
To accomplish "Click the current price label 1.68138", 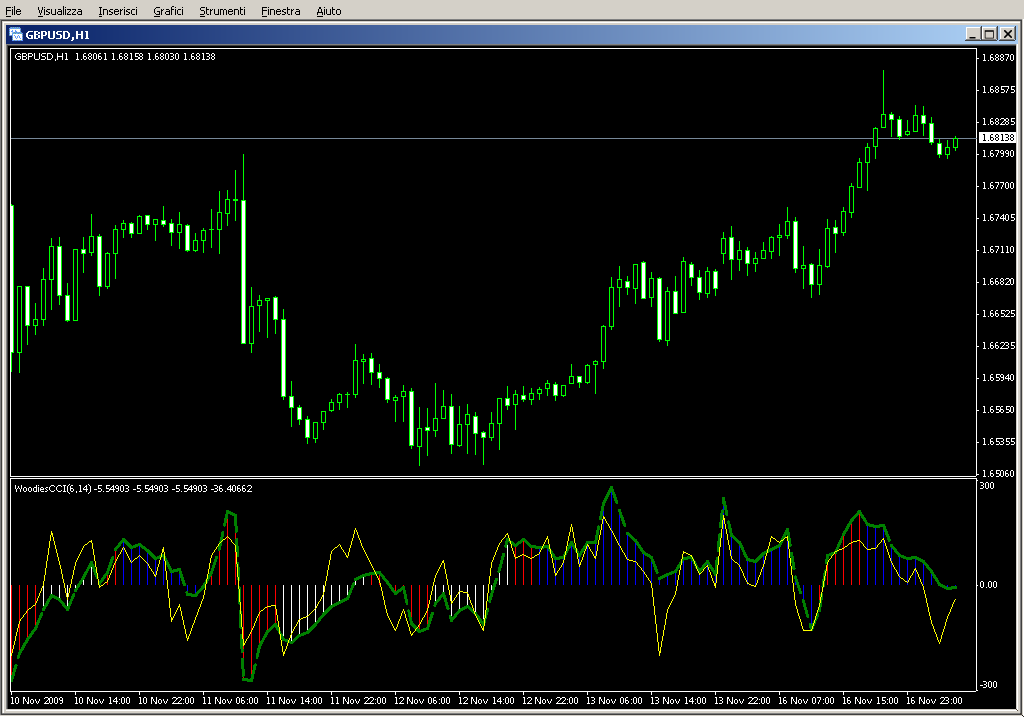I will tap(998, 138).
